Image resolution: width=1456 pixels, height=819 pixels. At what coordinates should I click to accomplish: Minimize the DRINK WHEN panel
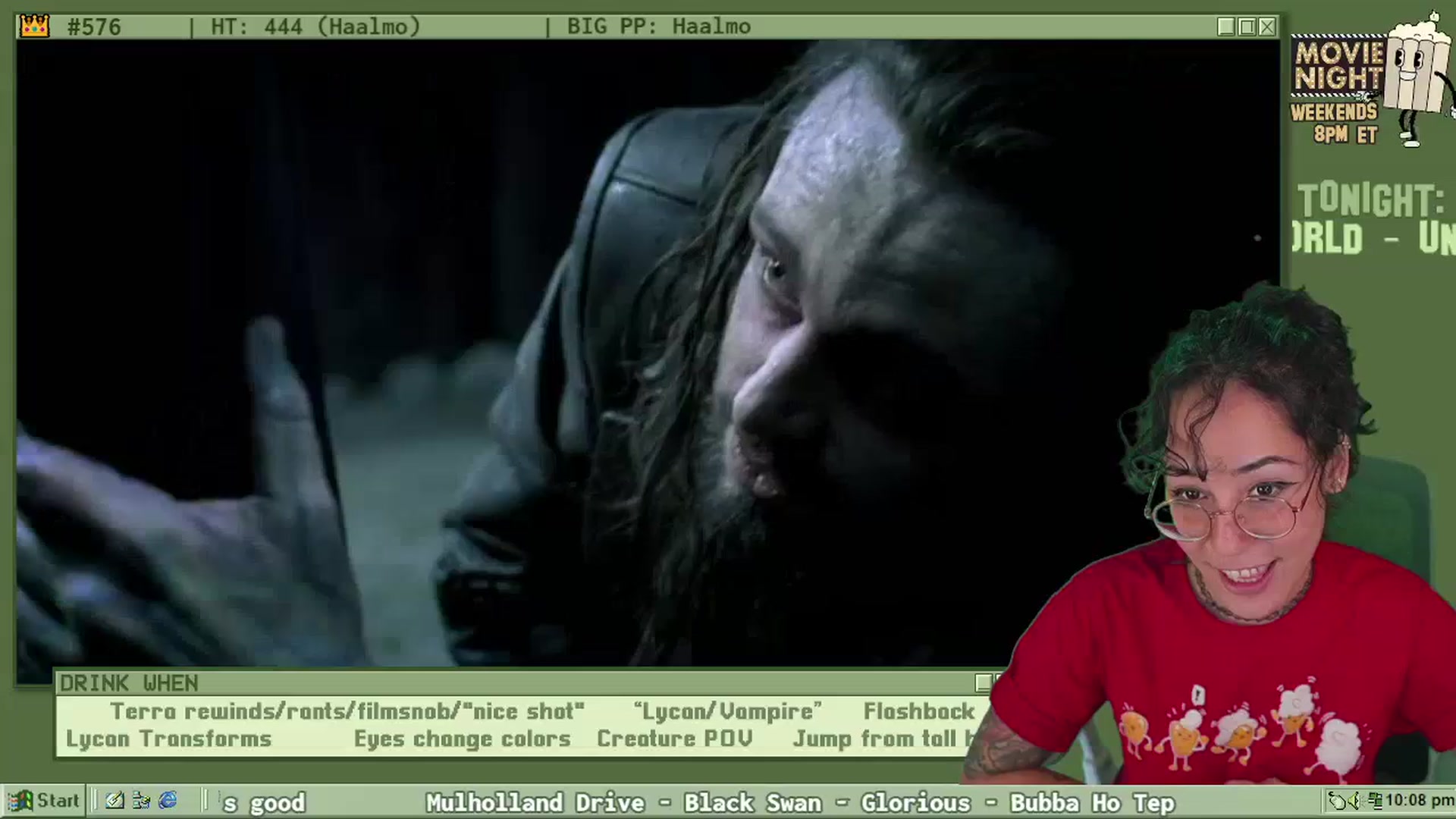tap(984, 683)
